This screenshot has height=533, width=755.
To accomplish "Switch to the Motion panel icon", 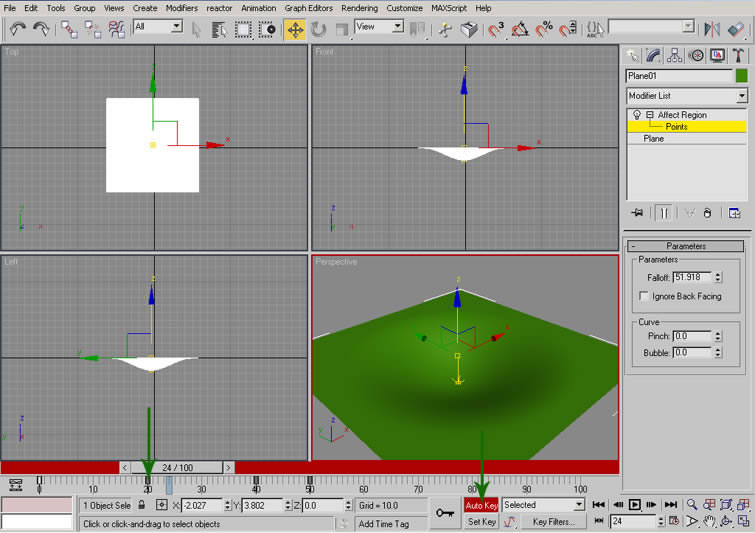I will pos(696,55).
